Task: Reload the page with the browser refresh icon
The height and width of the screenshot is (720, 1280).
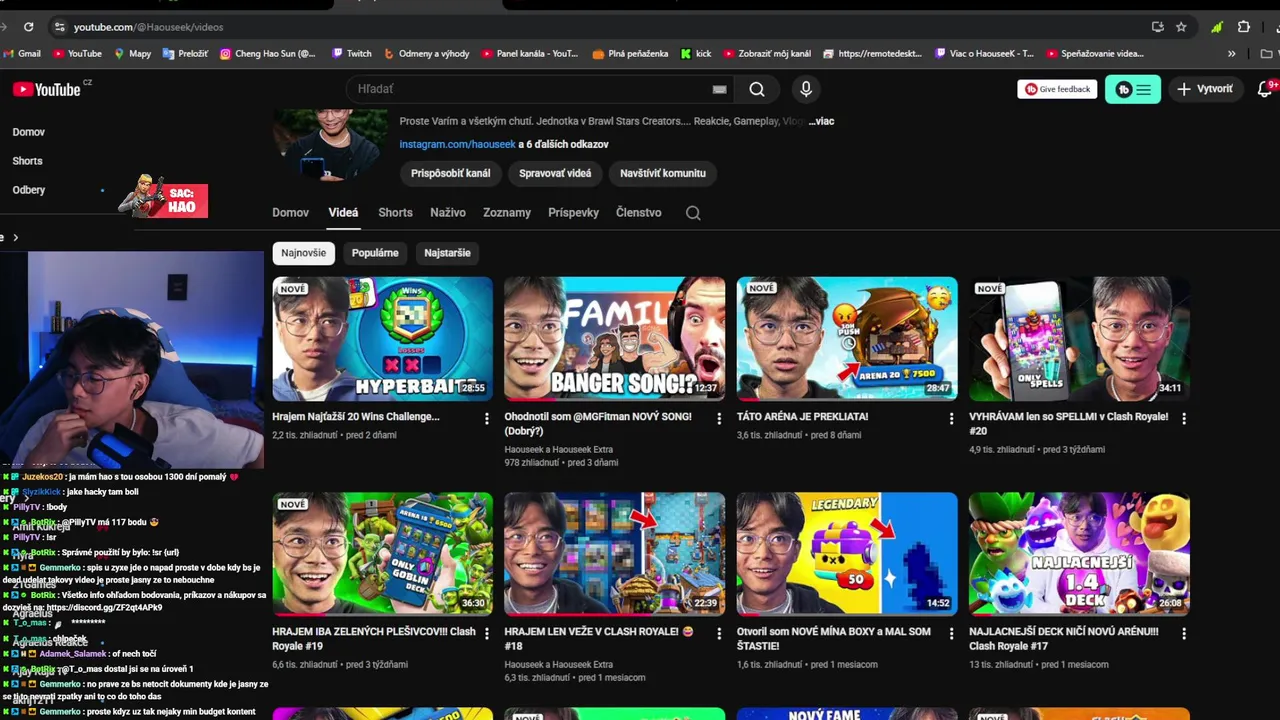Action: [x=28, y=27]
